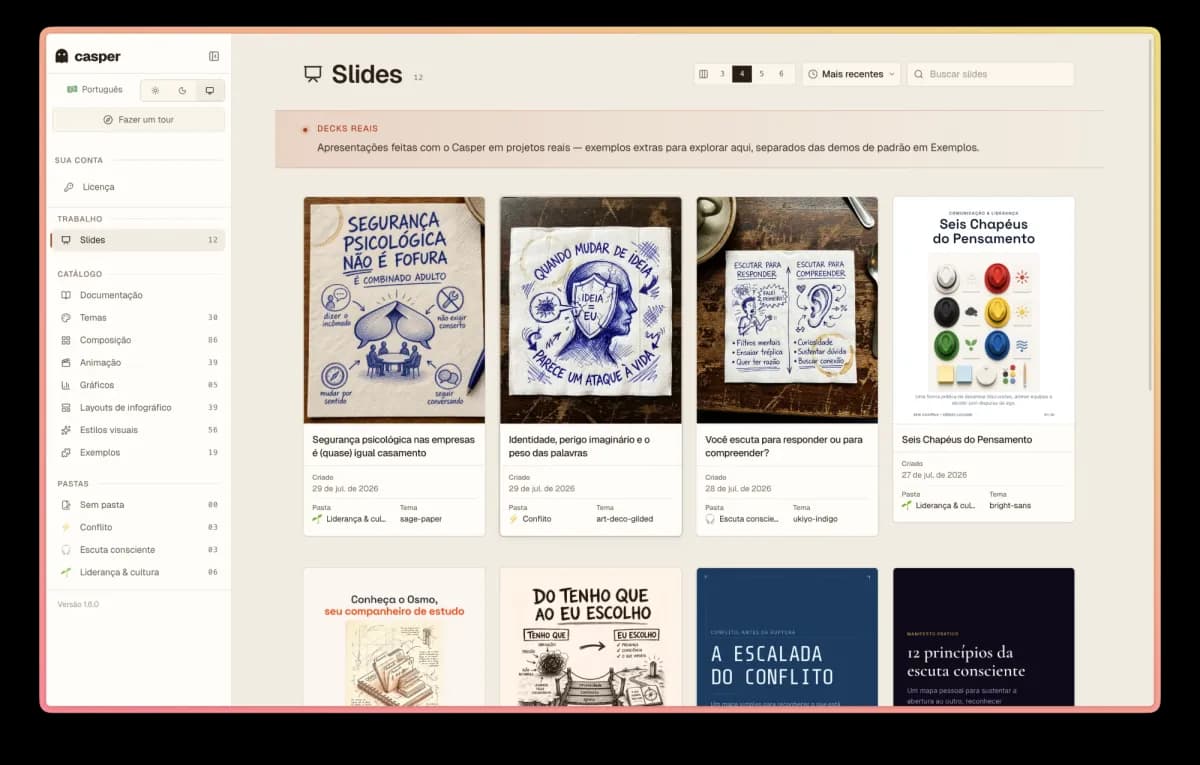Screen dimensions: 1200x765
Task: Open Gráficos in the sidebar
Action: (138, 385)
